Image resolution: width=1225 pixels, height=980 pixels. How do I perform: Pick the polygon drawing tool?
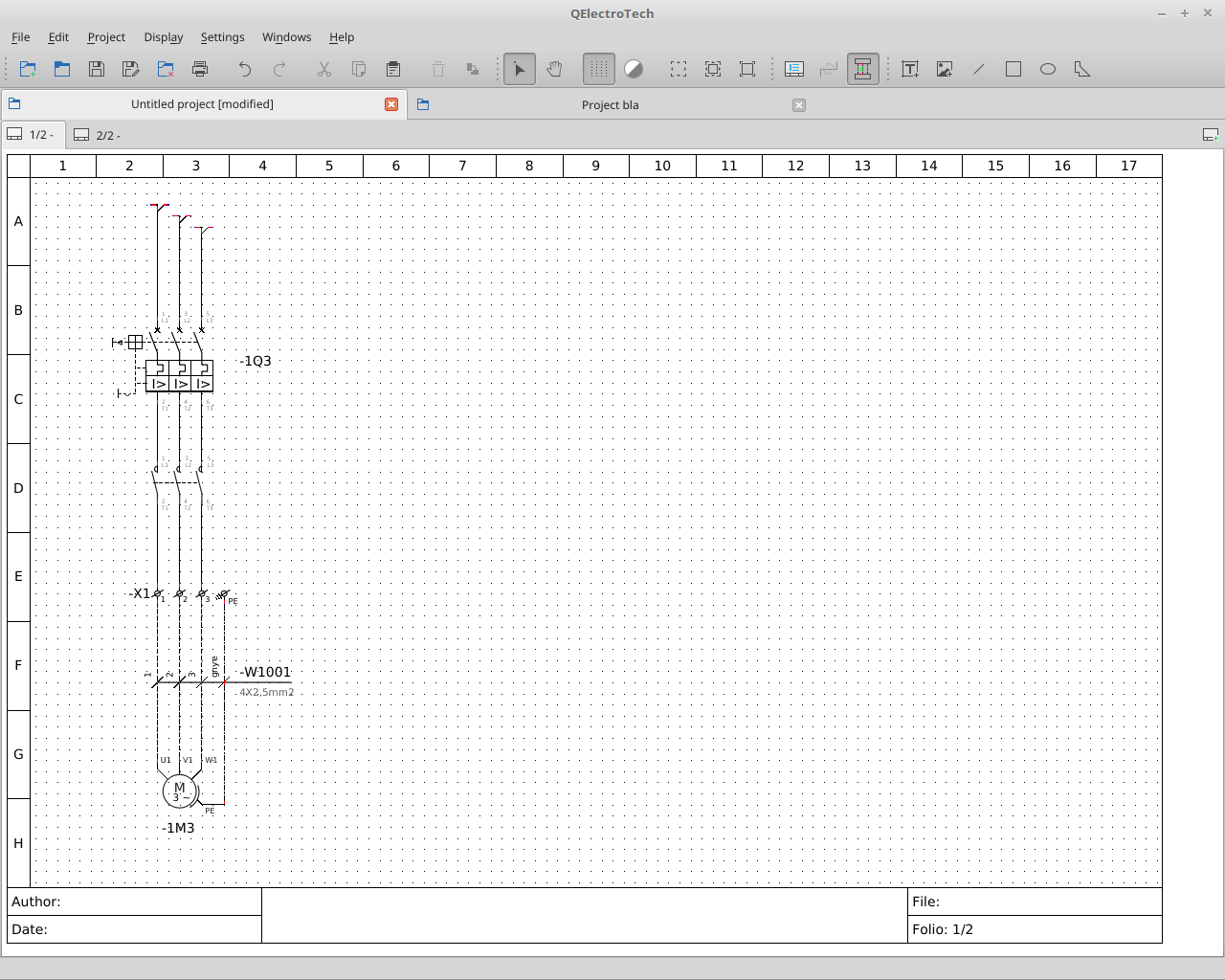(1082, 69)
